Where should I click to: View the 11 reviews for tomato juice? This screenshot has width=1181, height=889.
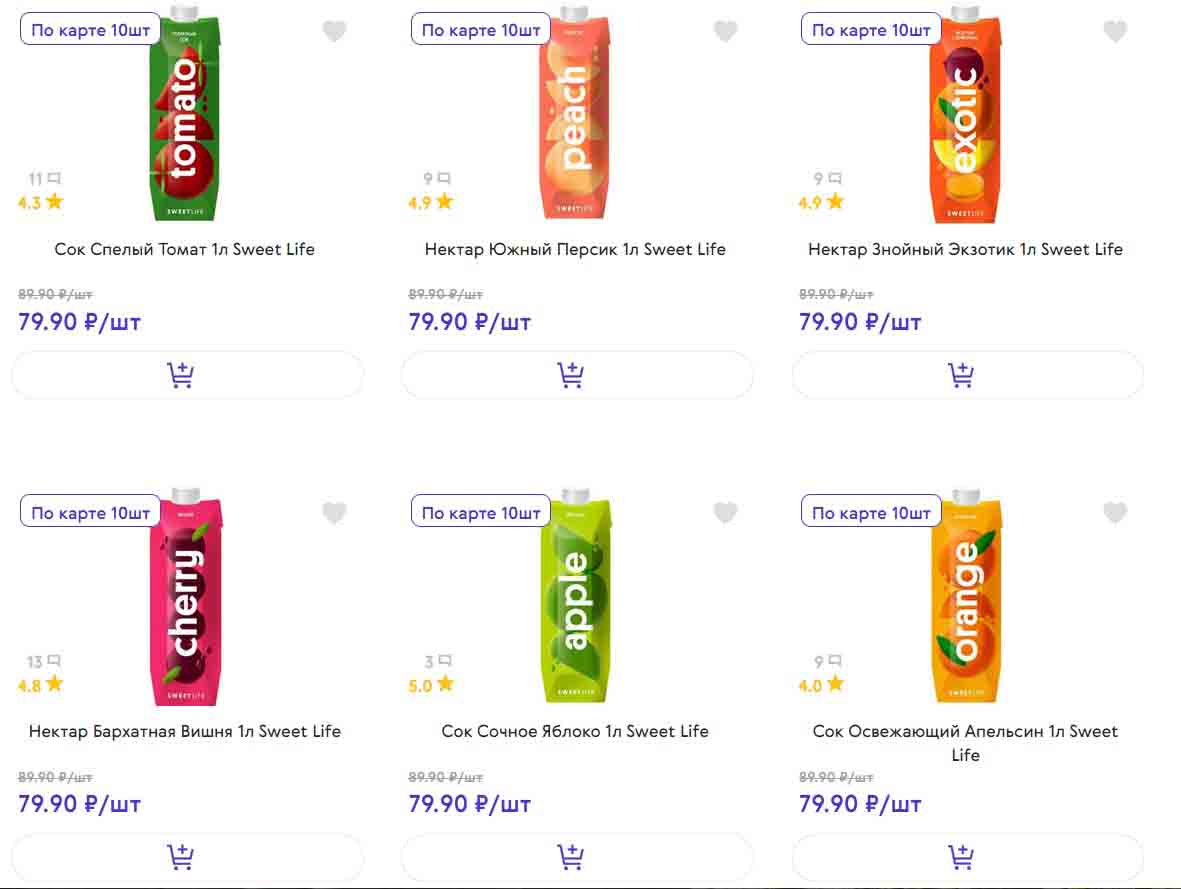44,179
